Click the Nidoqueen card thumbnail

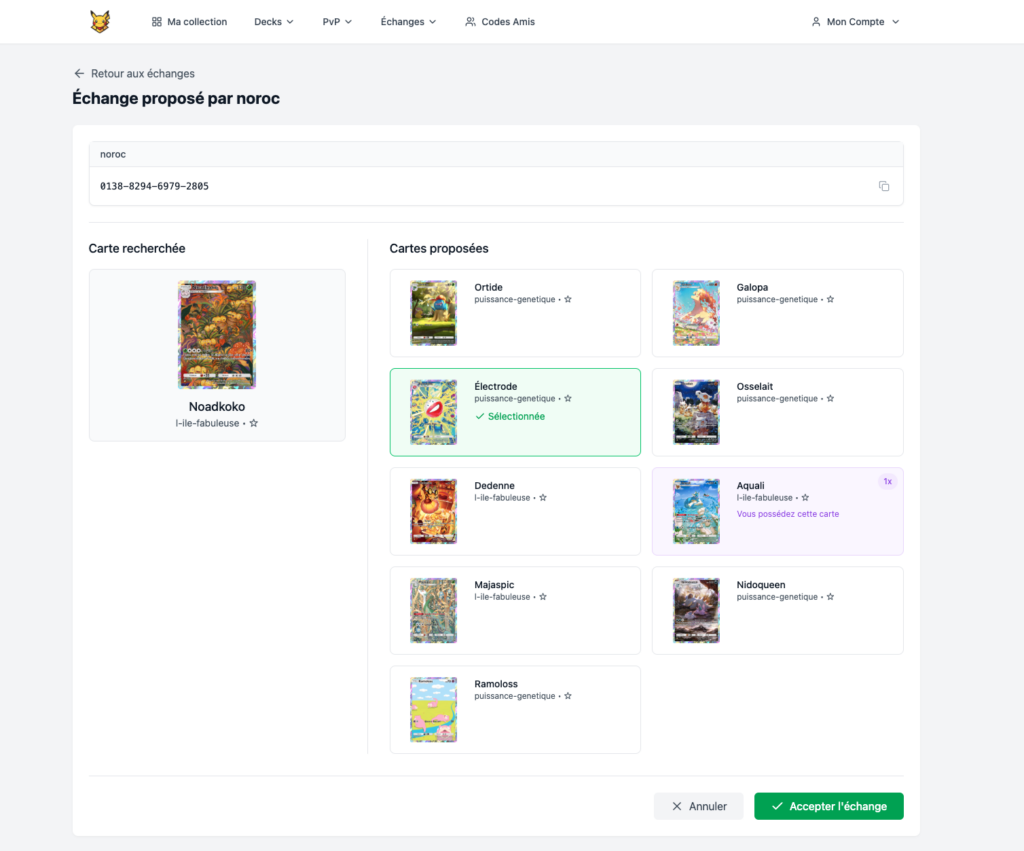[x=696, y=611]
